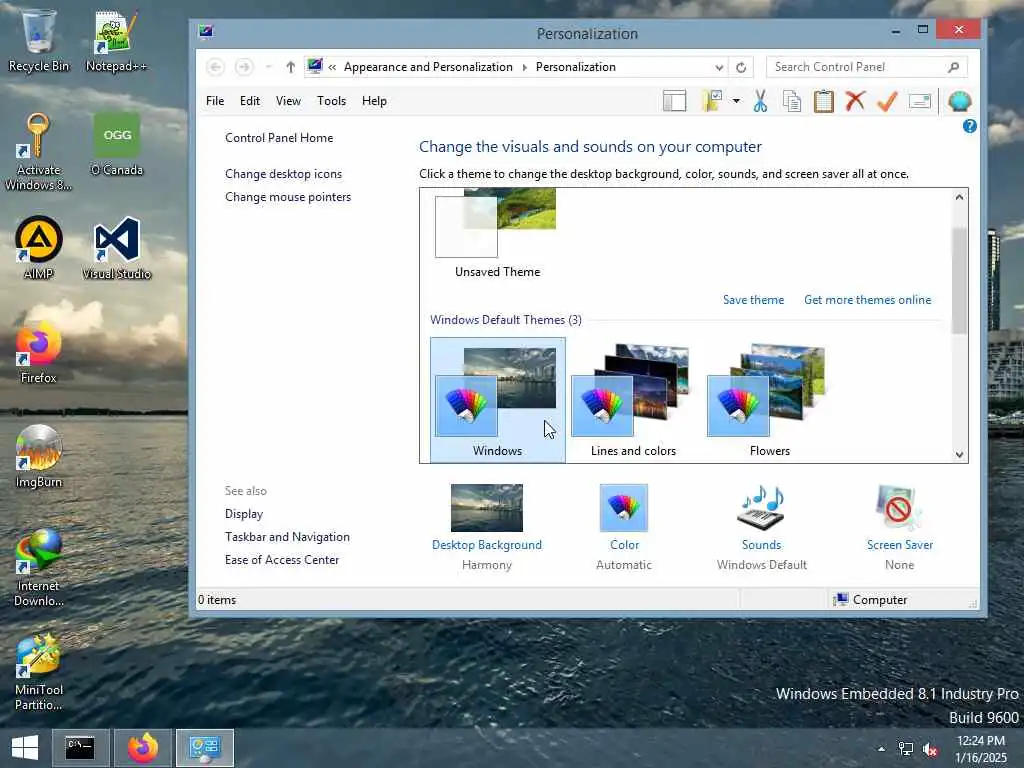This screenshot has height=768, width=1024.
Task: Click the address bar Control Panel icon dropdown
Action: tap(315, 67)
